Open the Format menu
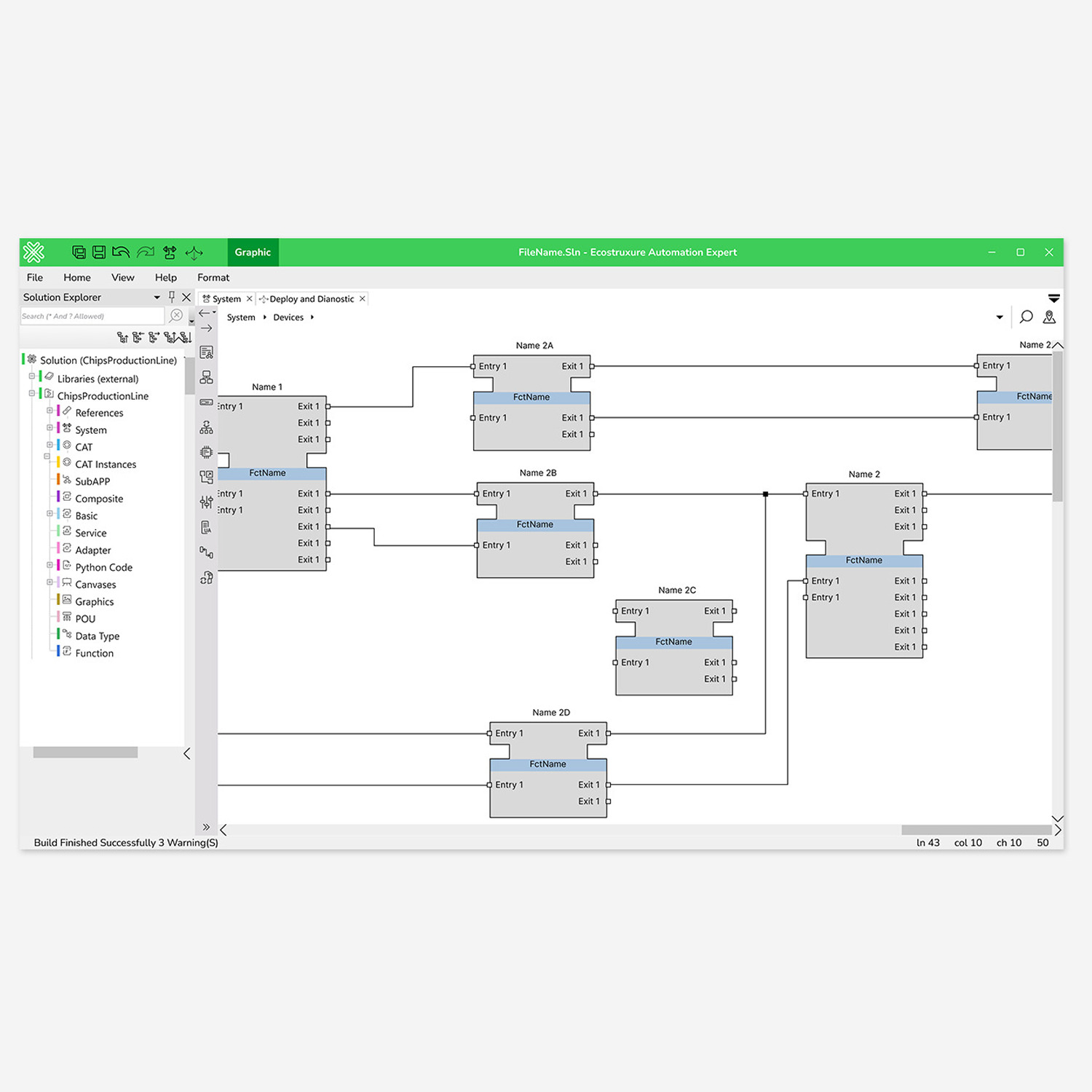Screen dimensions: 1092x1092 click(x=213, y=277)
